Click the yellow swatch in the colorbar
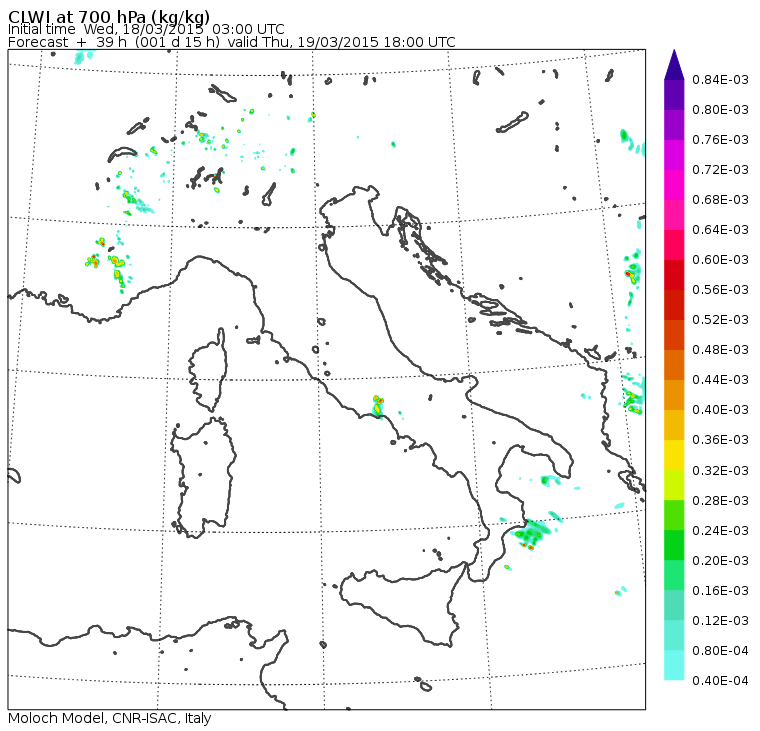The image size is (760, 731). coord(674,455)
